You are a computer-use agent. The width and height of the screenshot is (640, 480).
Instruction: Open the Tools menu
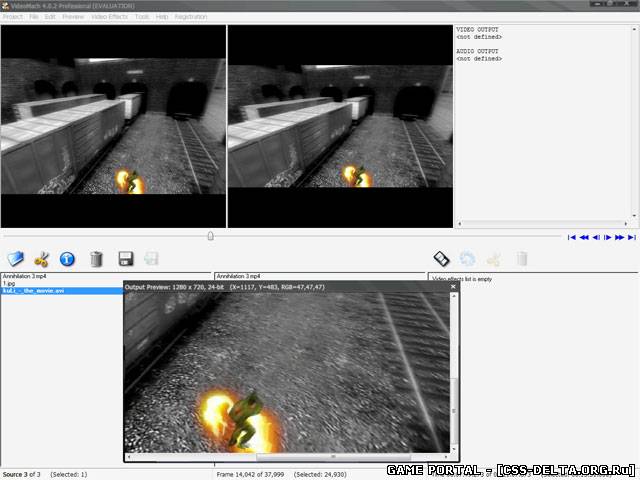142,17
